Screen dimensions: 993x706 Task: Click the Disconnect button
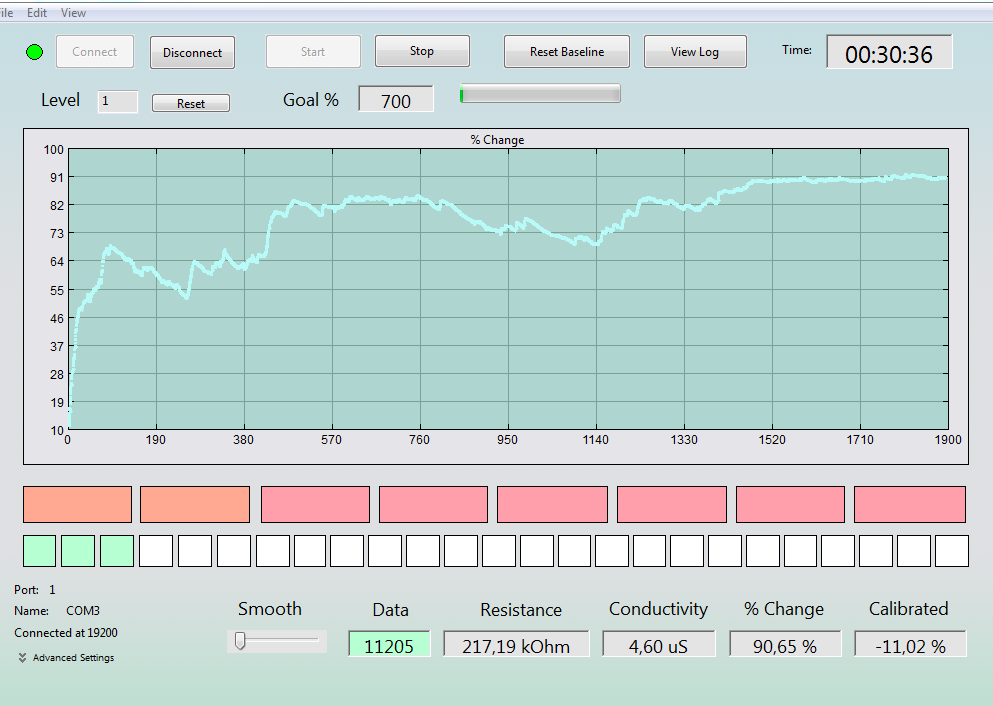193,53
